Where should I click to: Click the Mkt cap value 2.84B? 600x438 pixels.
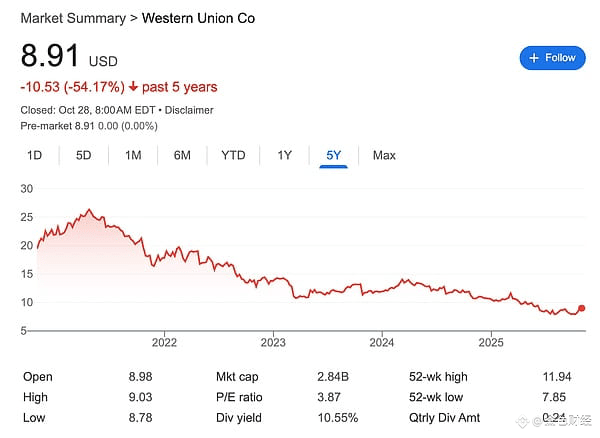click(340, 377)
